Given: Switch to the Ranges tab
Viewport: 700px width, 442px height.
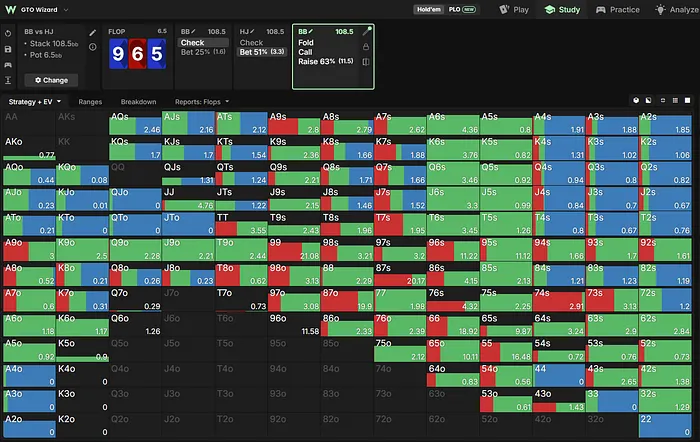Looking at the screenshot, I should click(90, 102).
